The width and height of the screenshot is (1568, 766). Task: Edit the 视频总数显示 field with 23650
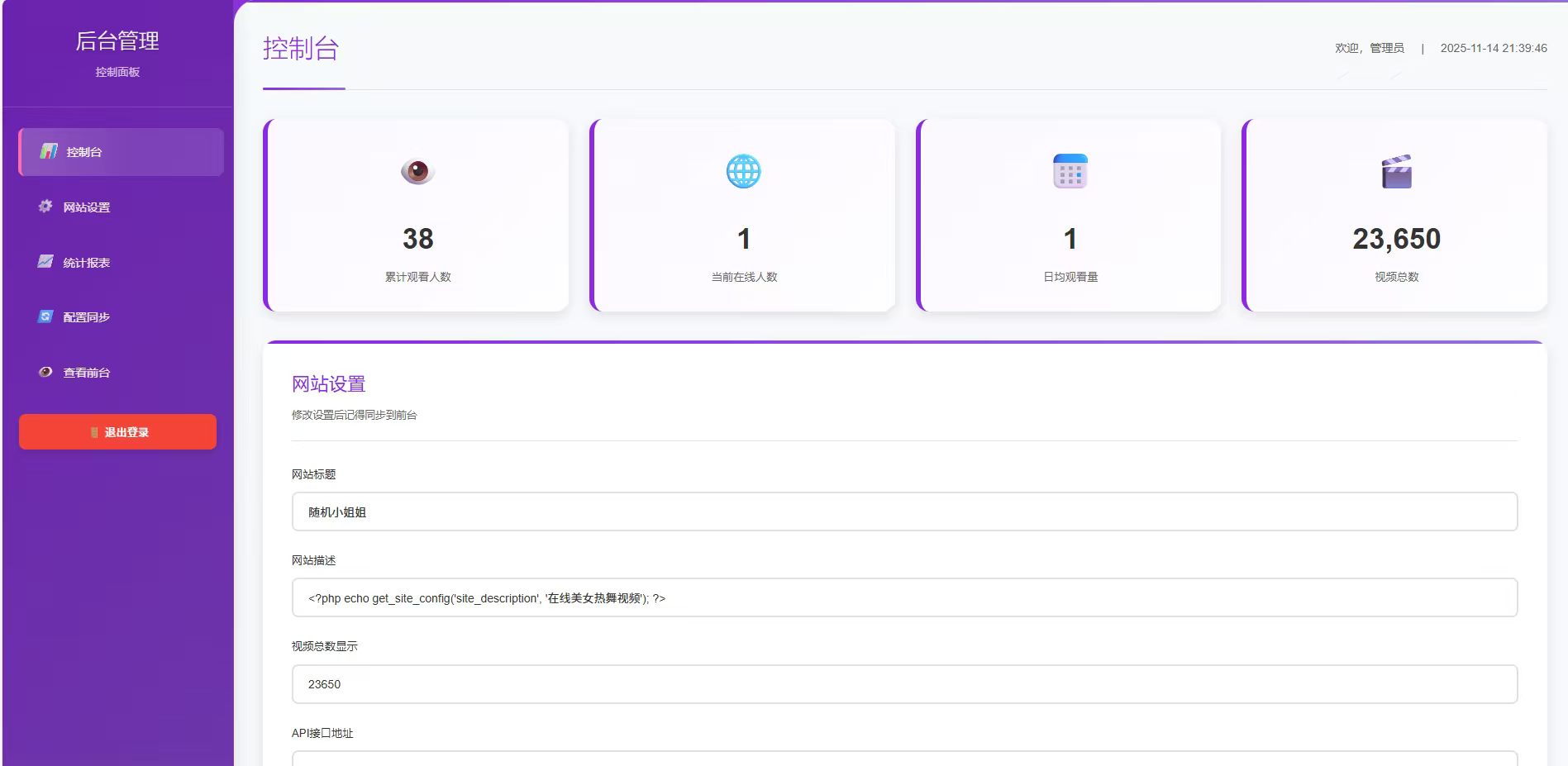(904, 684)
